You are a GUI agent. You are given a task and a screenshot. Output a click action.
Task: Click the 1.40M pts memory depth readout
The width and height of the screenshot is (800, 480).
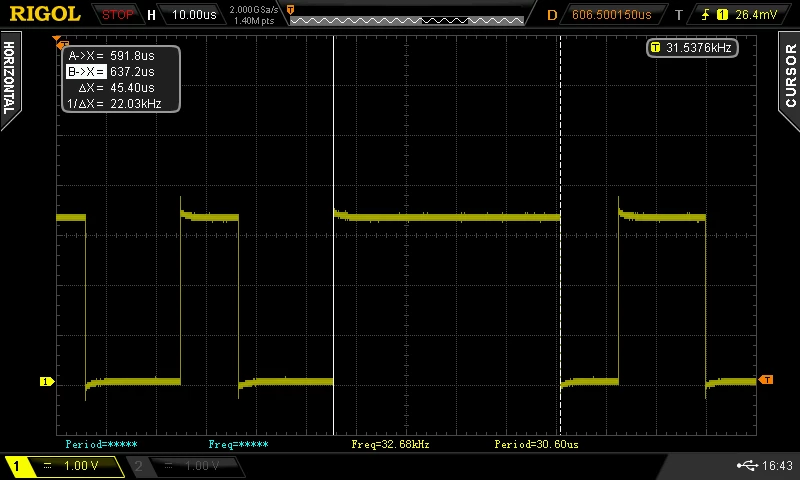tap(254, 21)
